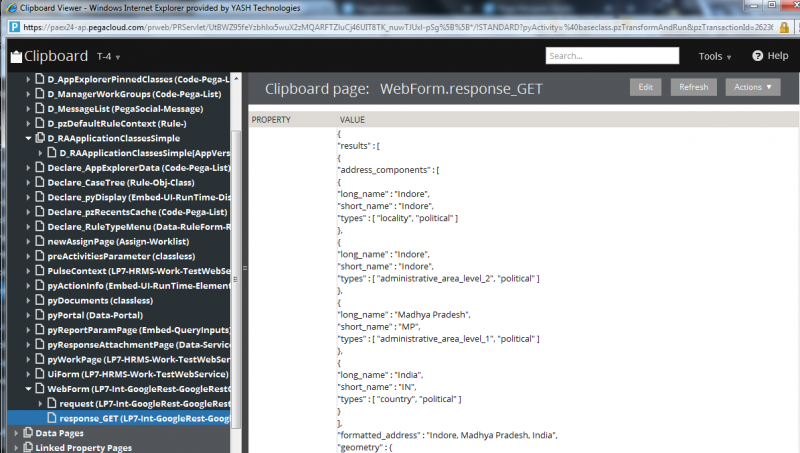
Task: Select Declare_pyDisplay page
Action: [139, 197]
